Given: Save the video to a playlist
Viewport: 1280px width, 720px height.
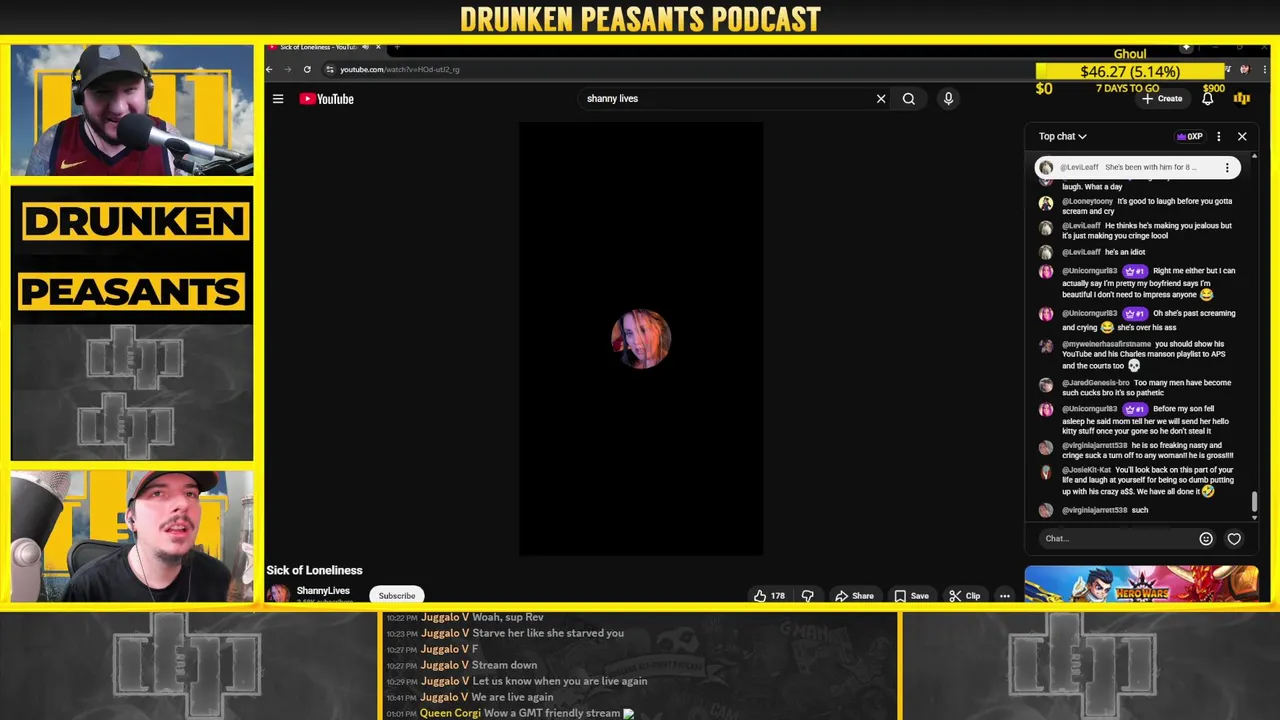Looking at the screenshot, I should 911,596.
